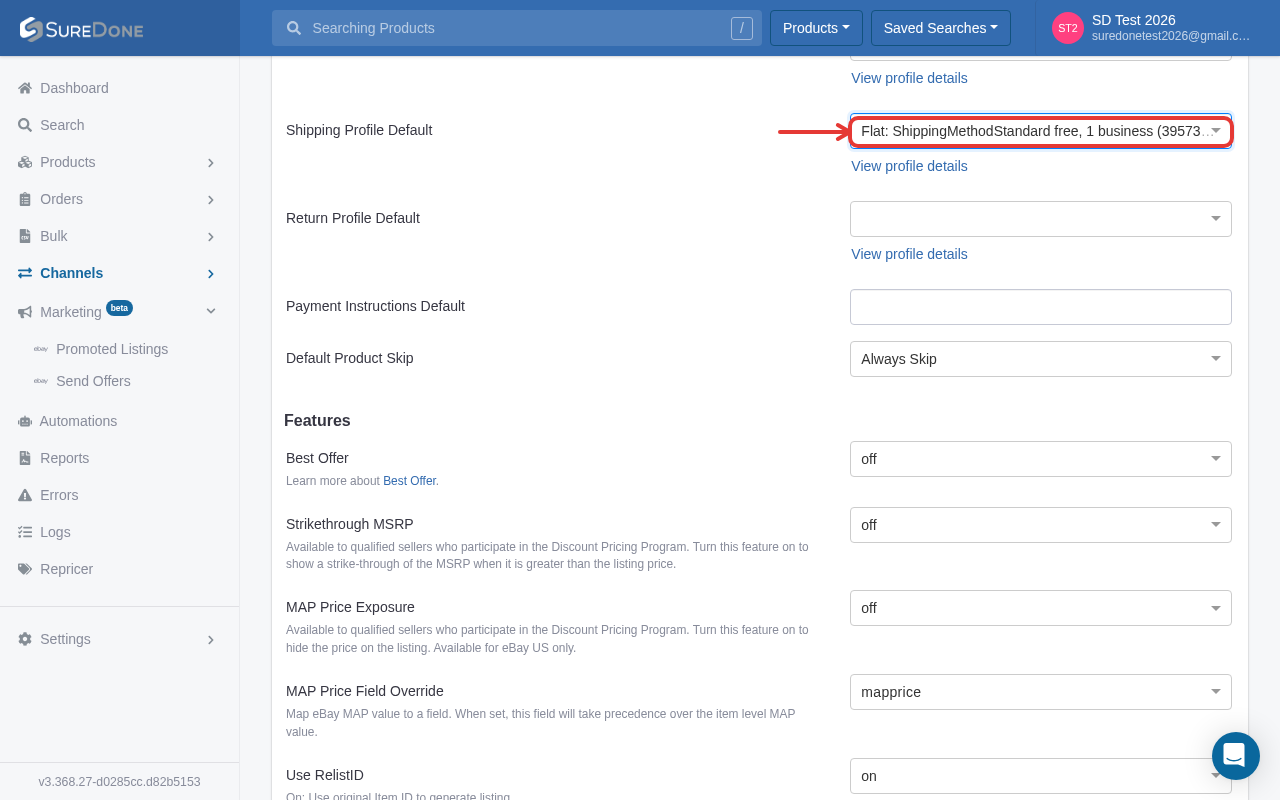Open the Products dropdown in top bar
Viewport: 1280px width, 800px height.
pos(816,28)
